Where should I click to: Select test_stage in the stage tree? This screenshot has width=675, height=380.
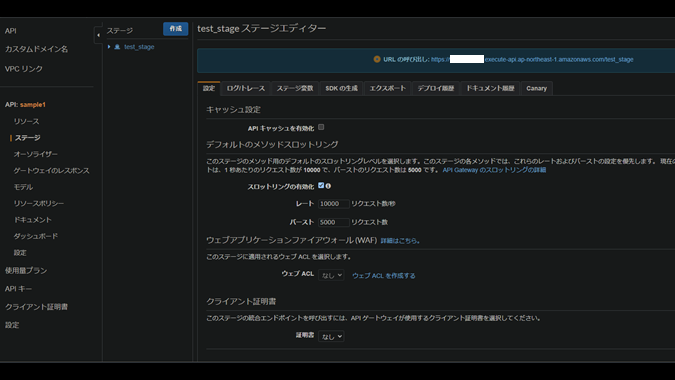(x=139, y=46)
